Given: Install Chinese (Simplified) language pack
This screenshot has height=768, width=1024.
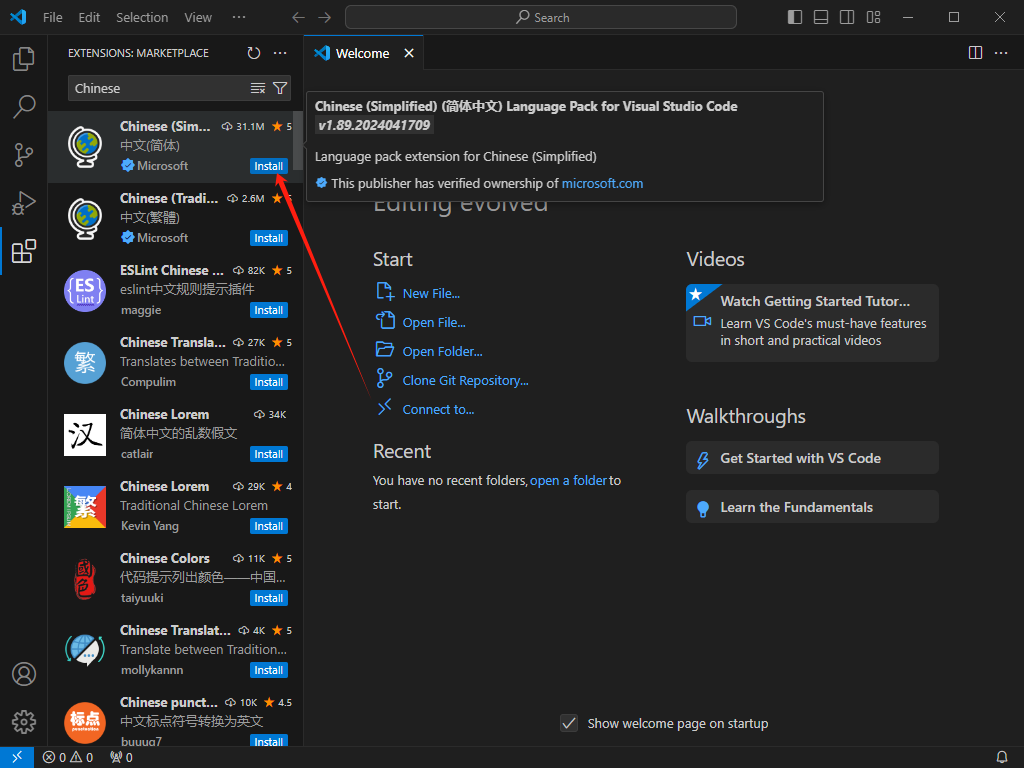Looking at the screenshot, I should point(268,166).
